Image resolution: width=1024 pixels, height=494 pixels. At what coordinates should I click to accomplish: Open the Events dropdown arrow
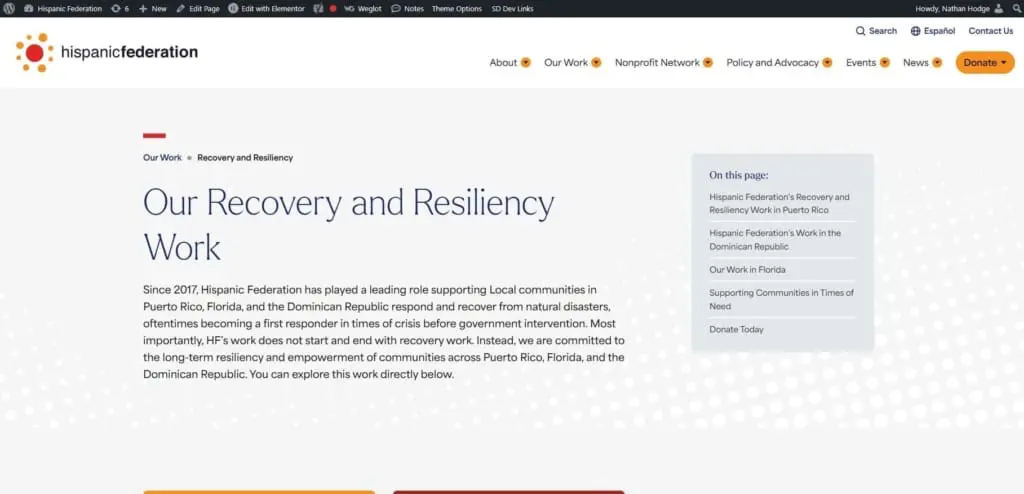point(885,63)
